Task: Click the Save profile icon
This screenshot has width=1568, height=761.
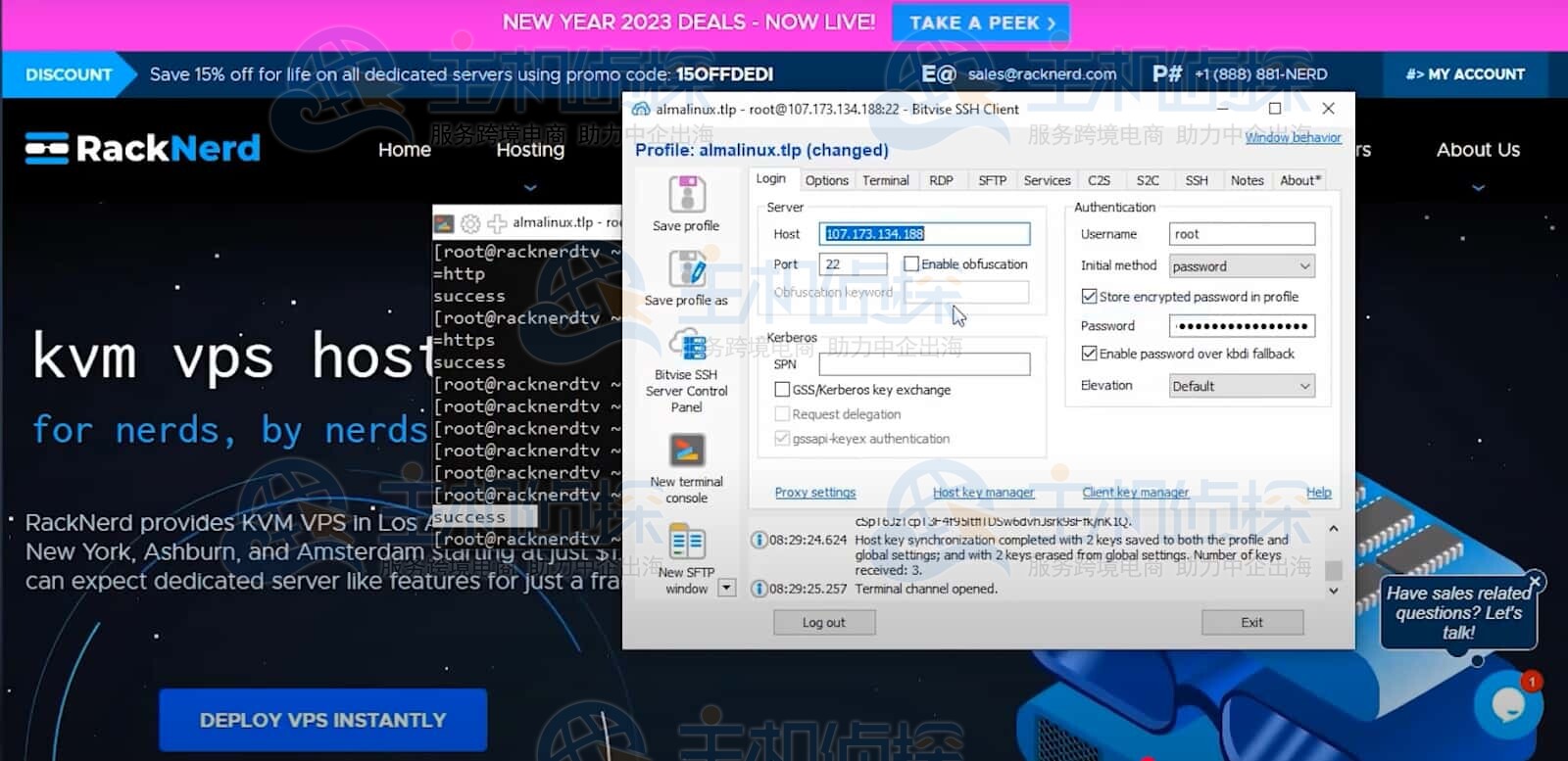Action: point(686,194)
